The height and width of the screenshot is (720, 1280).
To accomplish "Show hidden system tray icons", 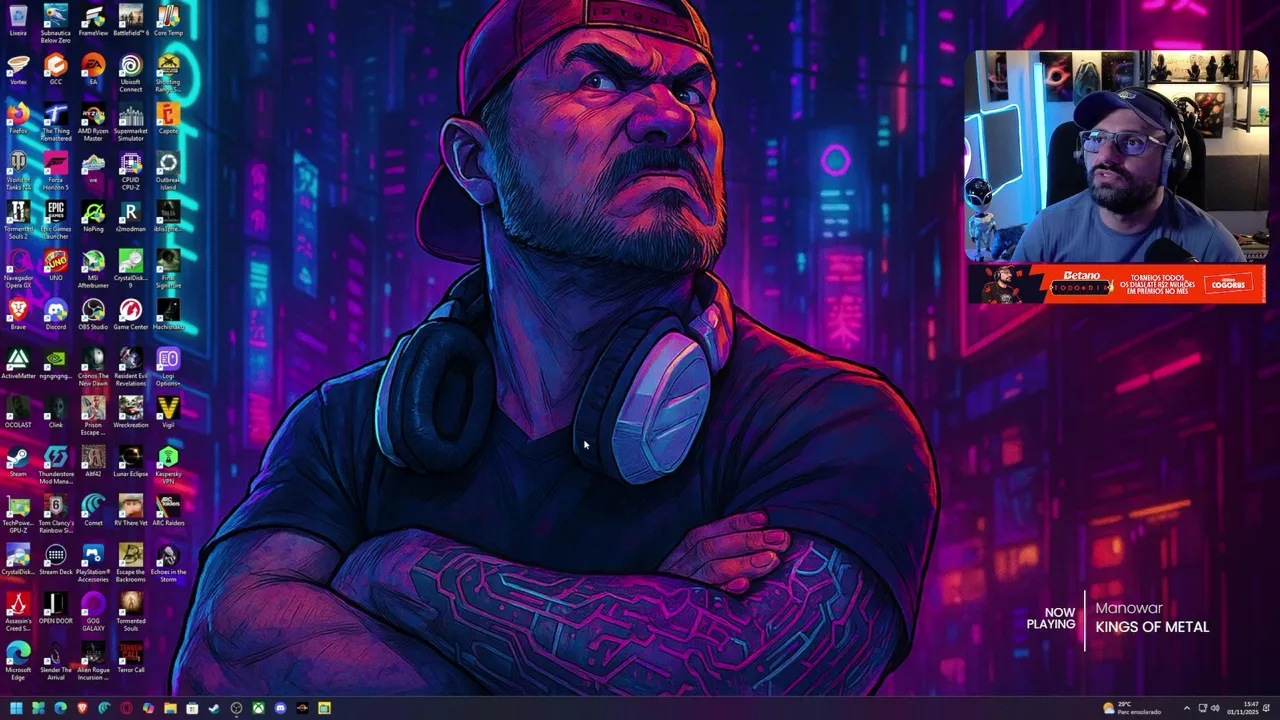I will [1187, 708].
